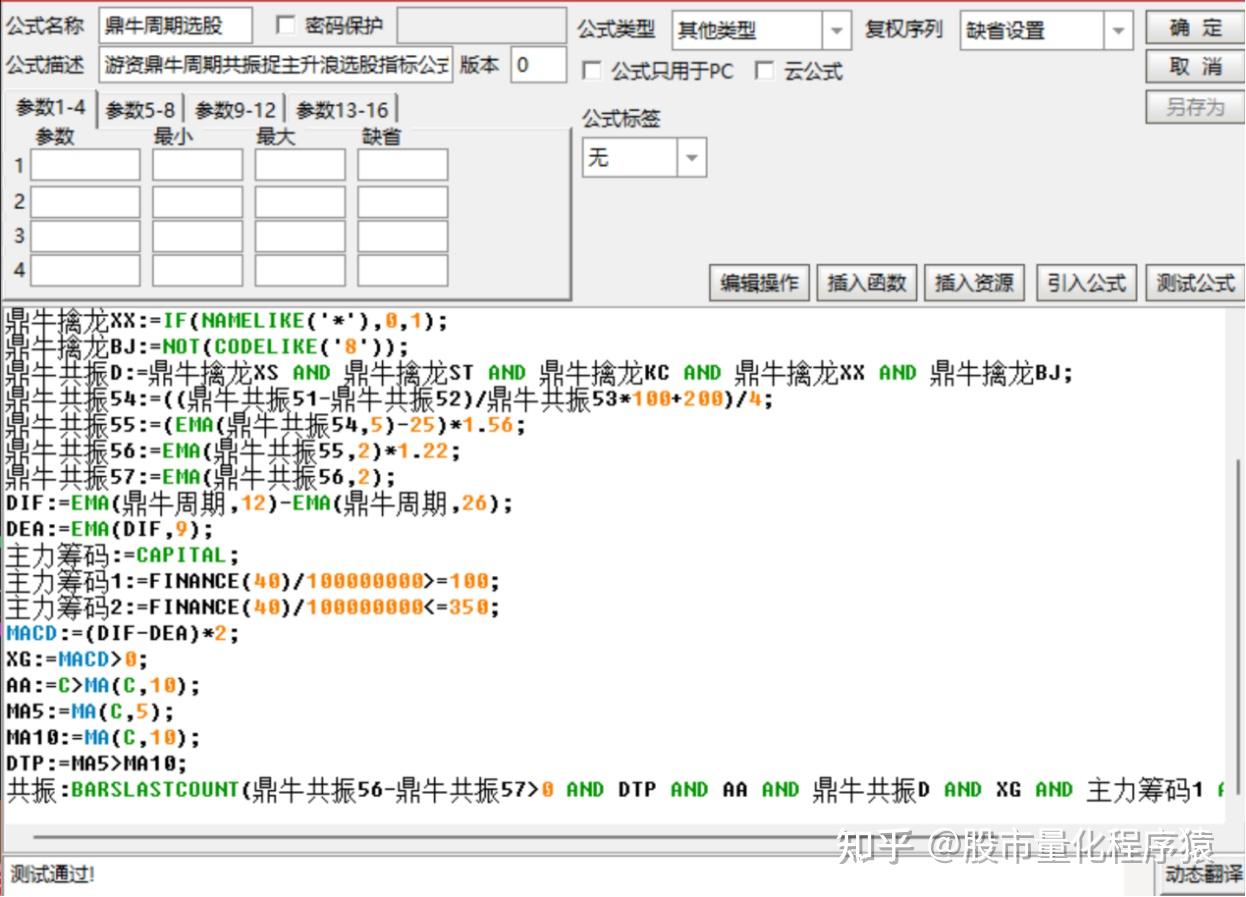Open the 编辑操作 edit operations button
The height and width of the screenshot is (897, 1246).
click(x=759, y=283)
